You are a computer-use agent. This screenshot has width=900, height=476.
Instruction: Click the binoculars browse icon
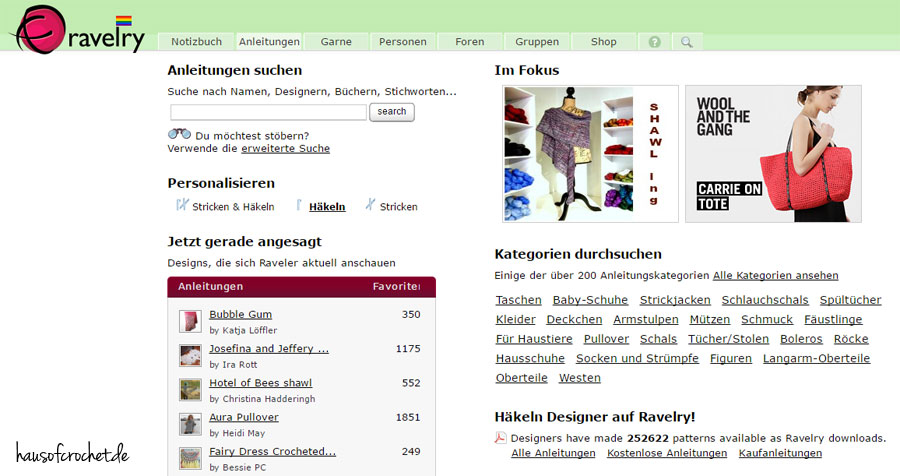click(x=179, y=135)
